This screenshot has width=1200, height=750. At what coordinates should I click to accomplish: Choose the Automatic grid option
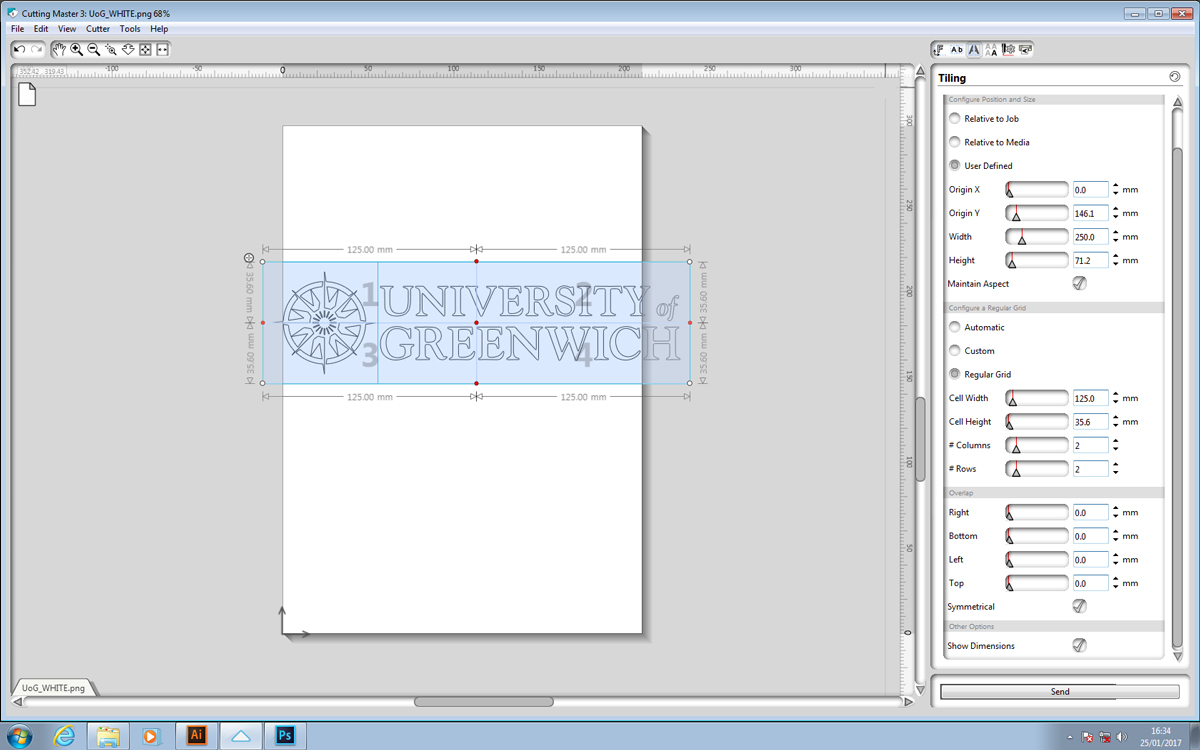pyautogui.click(x=954, y=328)
